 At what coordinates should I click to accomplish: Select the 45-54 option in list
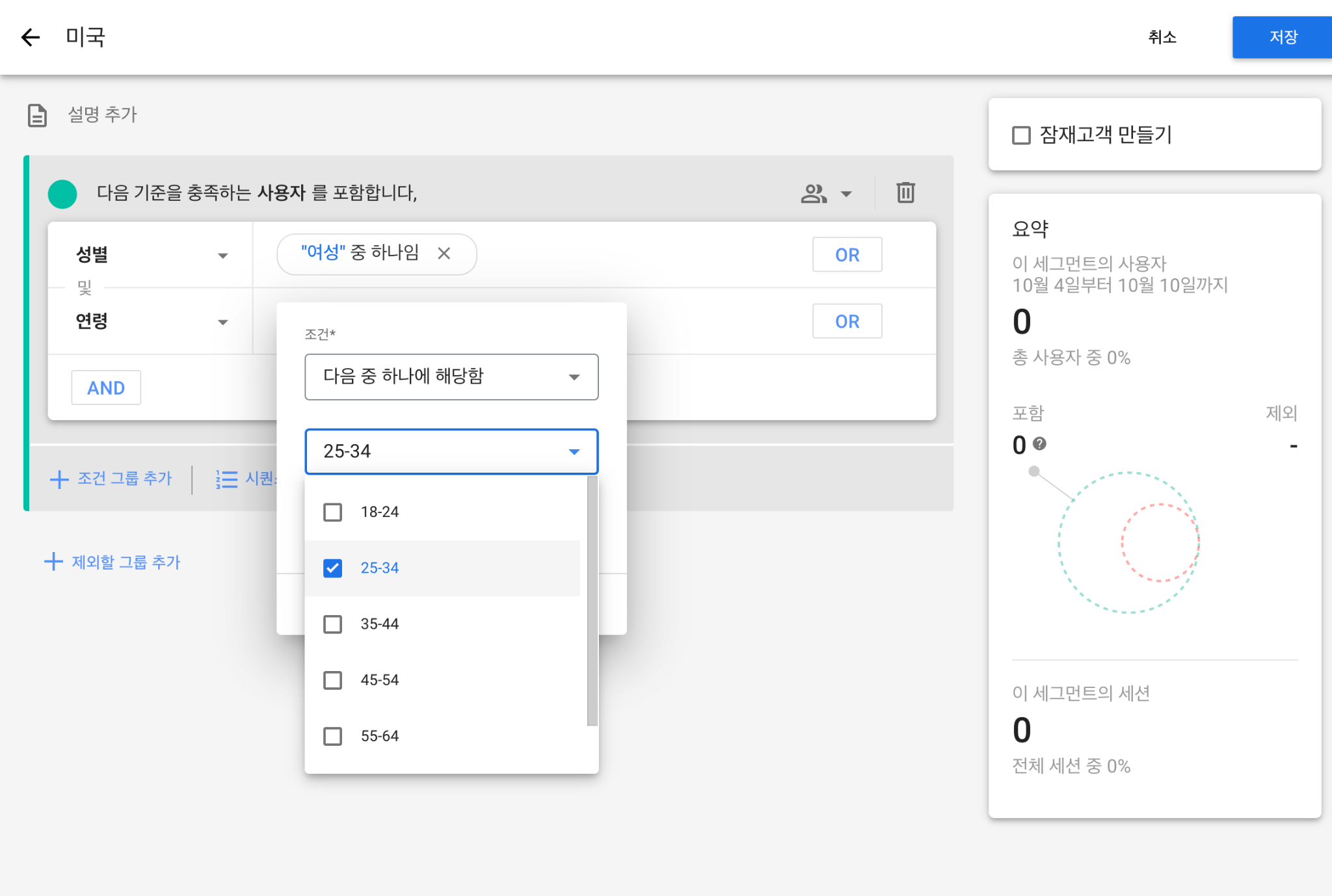point(380,680)
